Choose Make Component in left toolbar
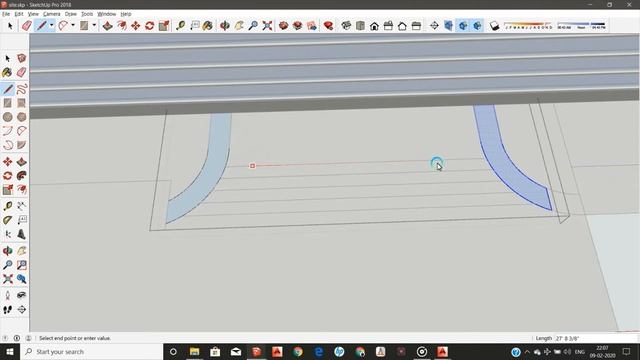 [22, 58]
